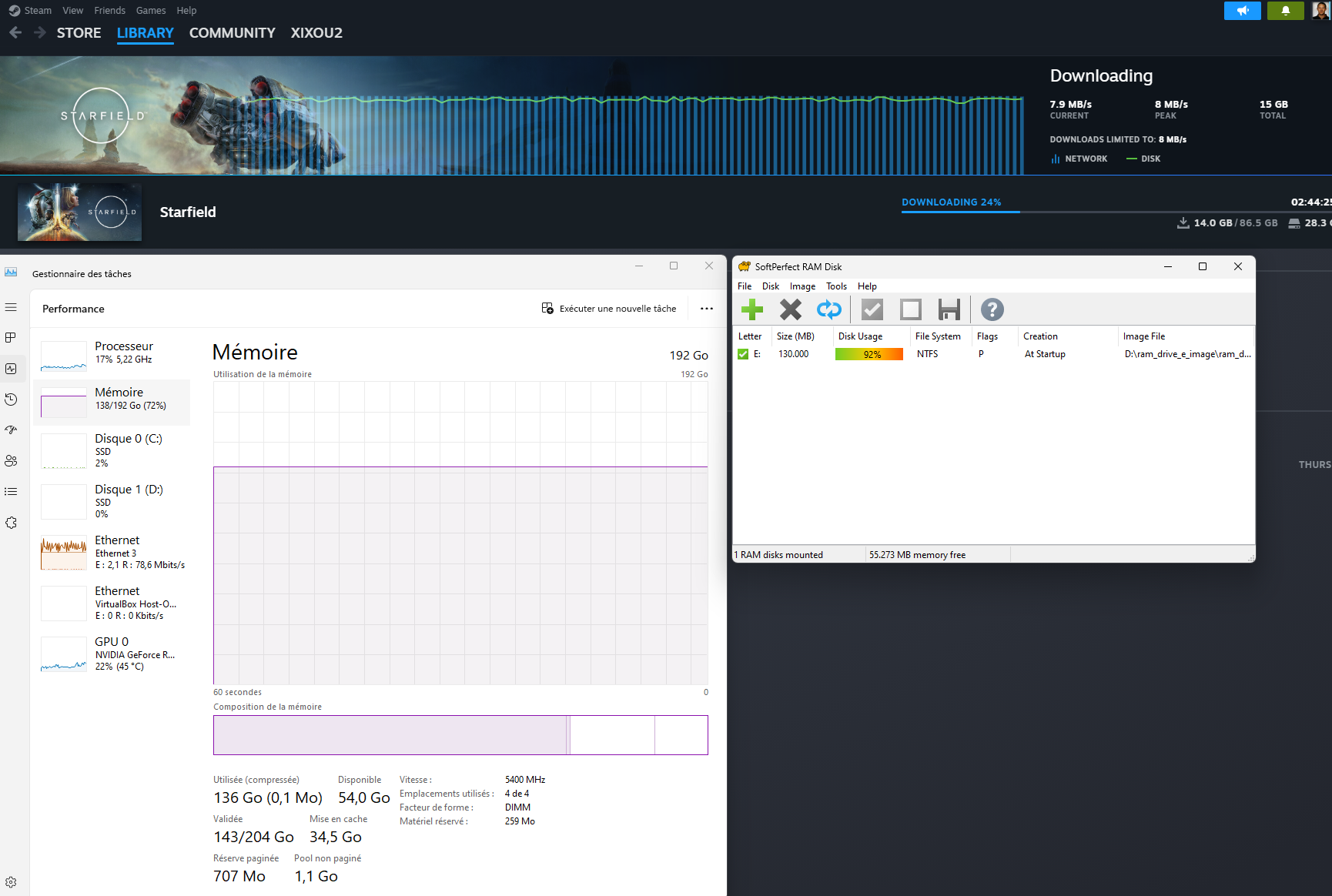Image resolution: width=1332 pixels, height=896 pixels.
Task: Open the three-dots more options menu
Action: [706, 309]
